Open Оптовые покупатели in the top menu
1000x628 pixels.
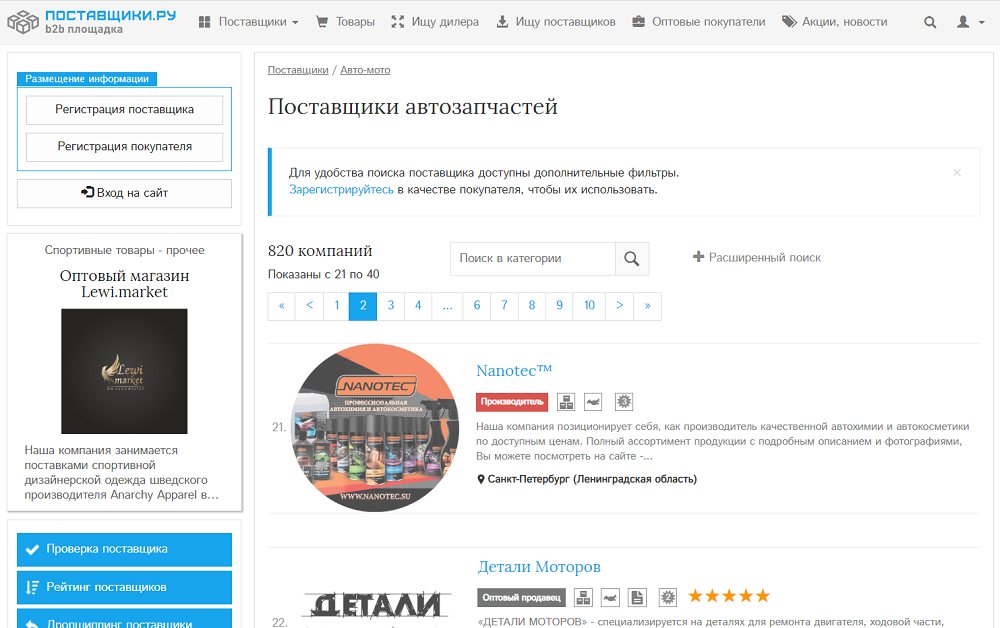(x=698, y=22)
